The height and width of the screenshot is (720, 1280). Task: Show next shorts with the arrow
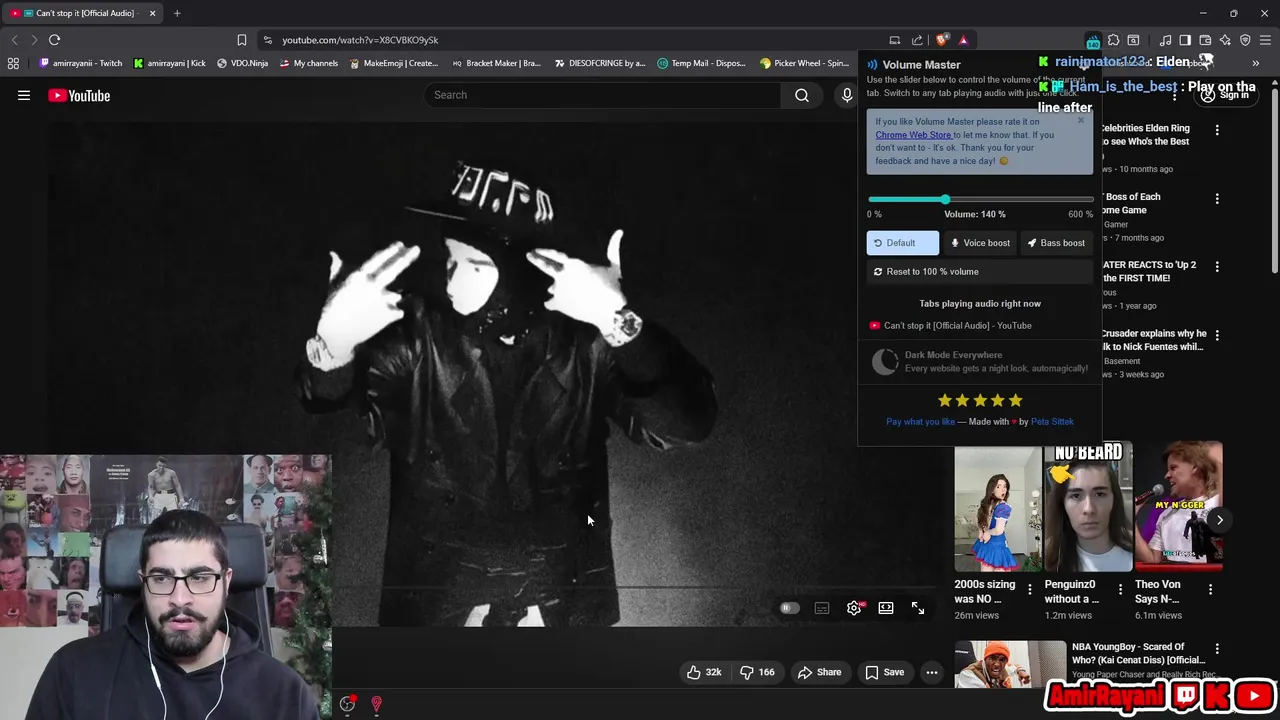1219,520
